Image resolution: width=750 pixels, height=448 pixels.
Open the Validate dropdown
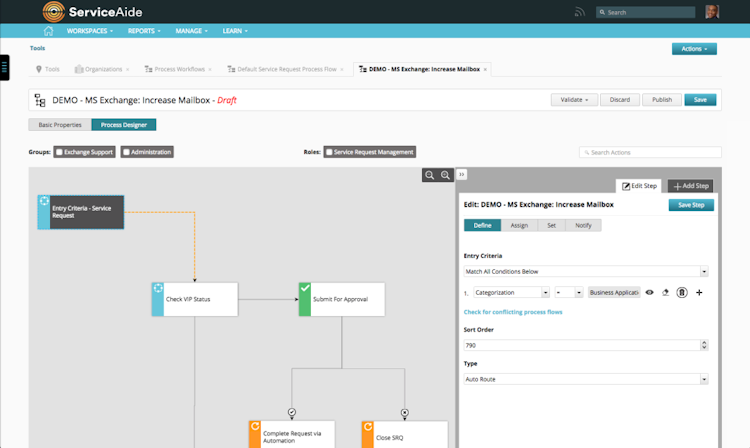point(574,99)
